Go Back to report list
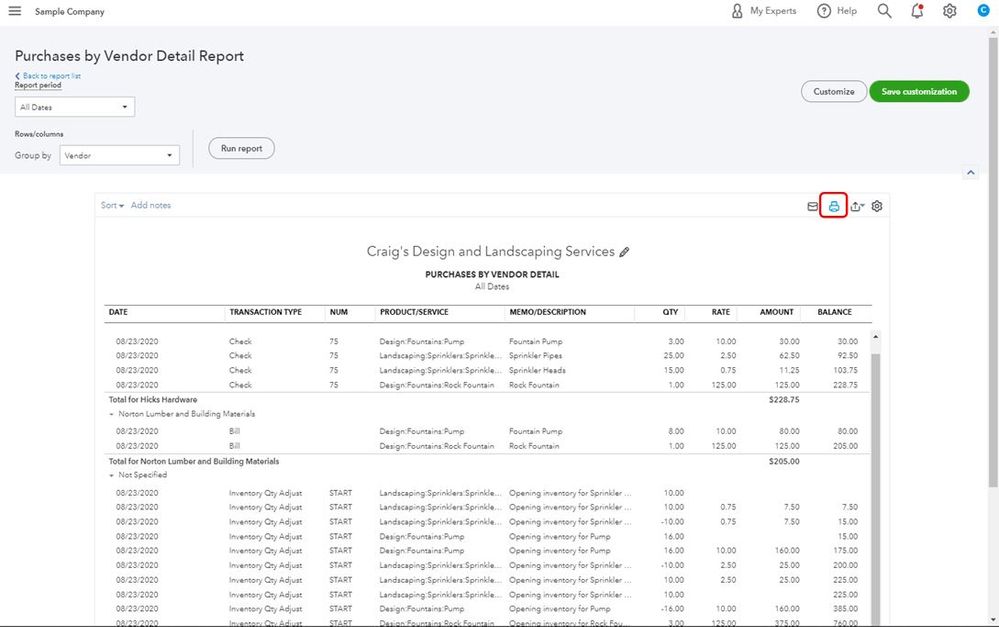The height and width of the screenshot is (627, 999). point(48,76)
